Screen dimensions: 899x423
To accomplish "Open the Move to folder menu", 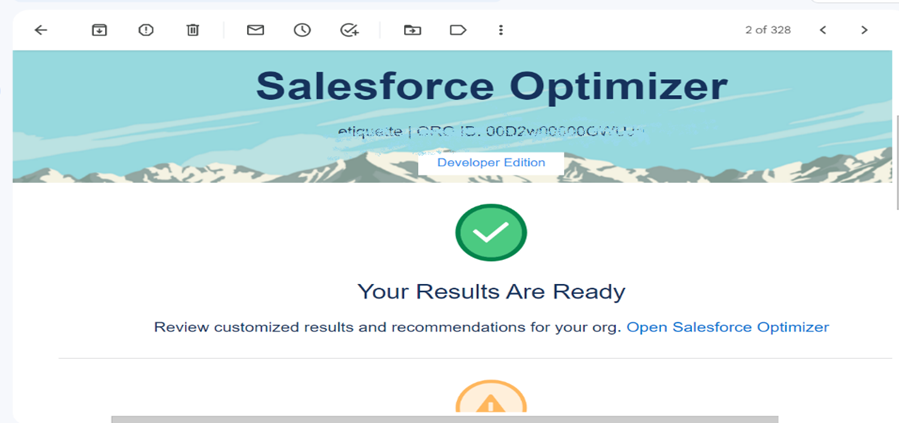I will tap(412, 30).
